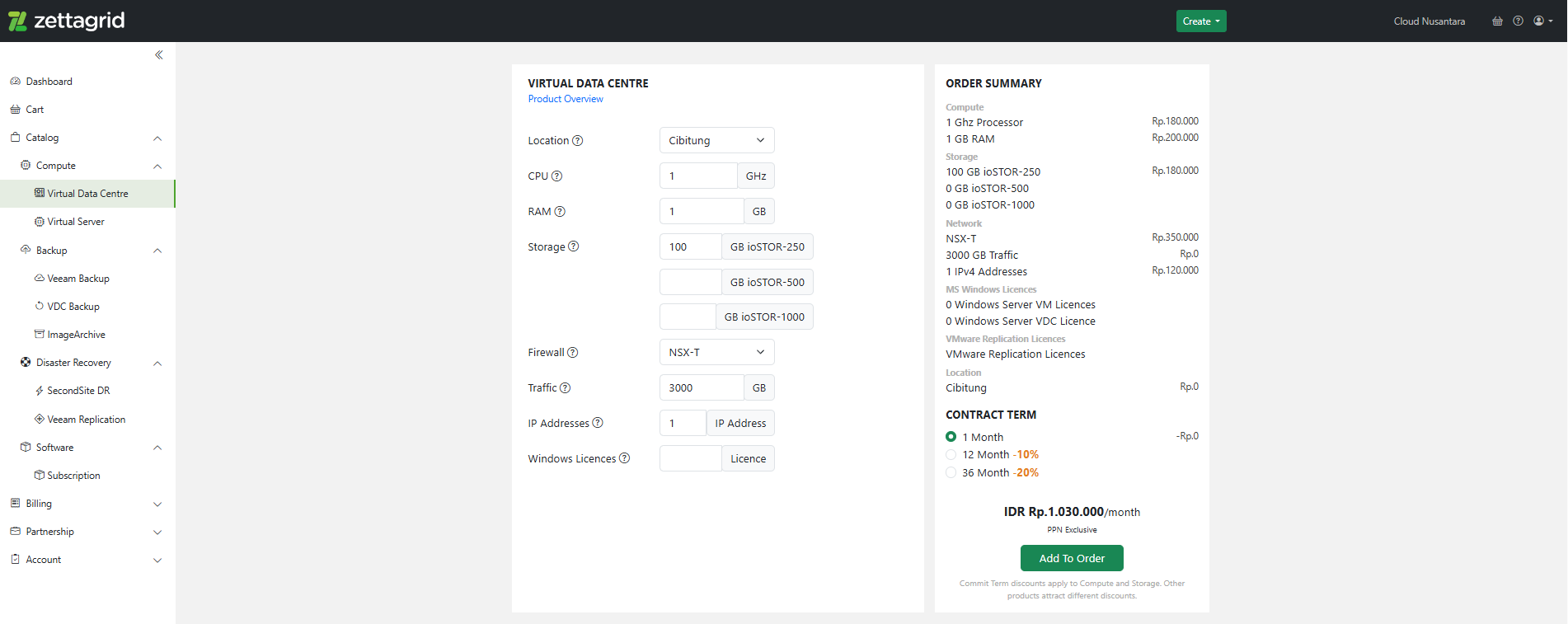
Task: Click the Partnership icon in sidebar
Action: point(15,532)
